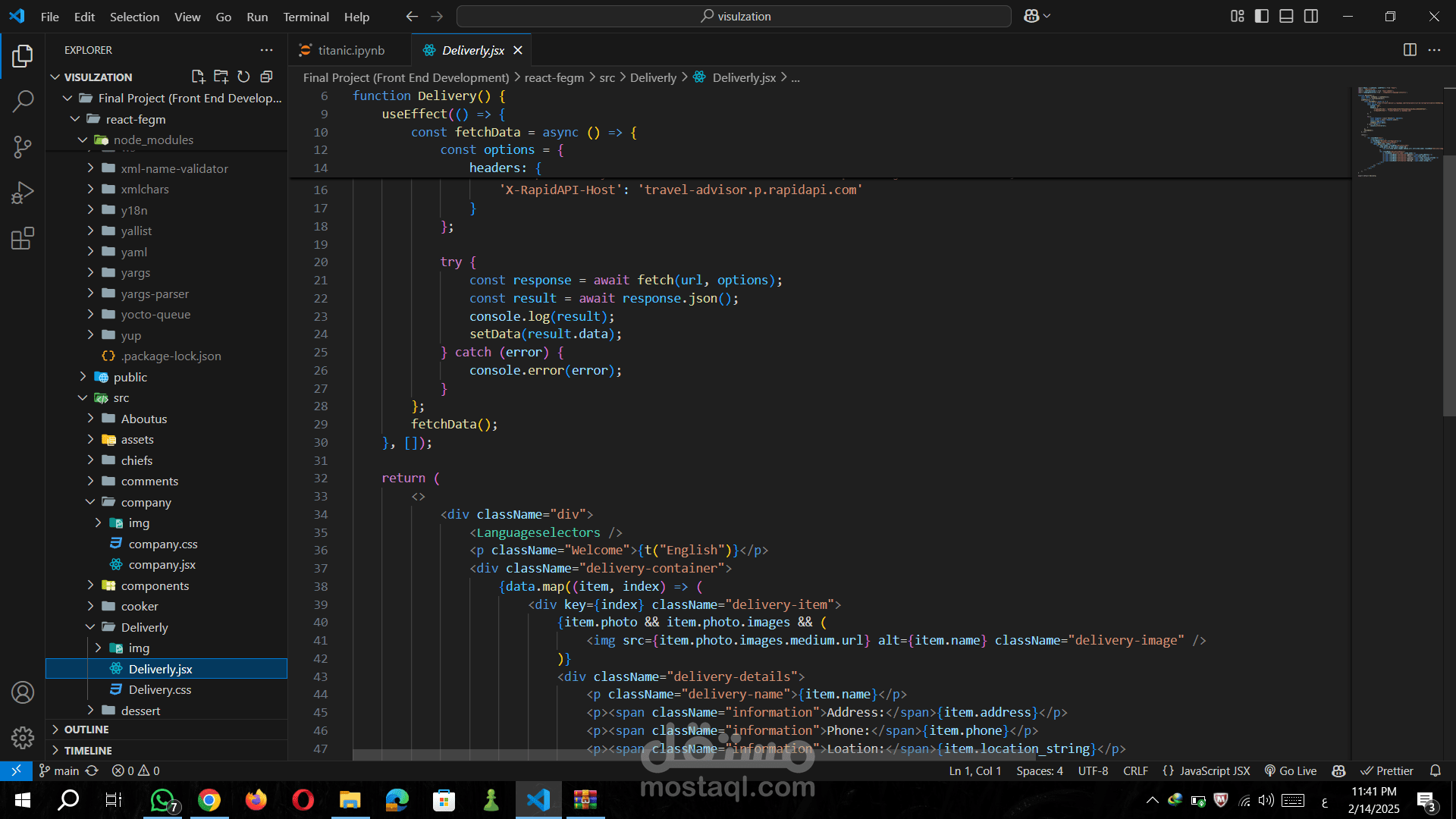Viewport: 1456px width, 819px height.
Task: Open Deliverly.css in the file tree
Action: click(159, 689)
